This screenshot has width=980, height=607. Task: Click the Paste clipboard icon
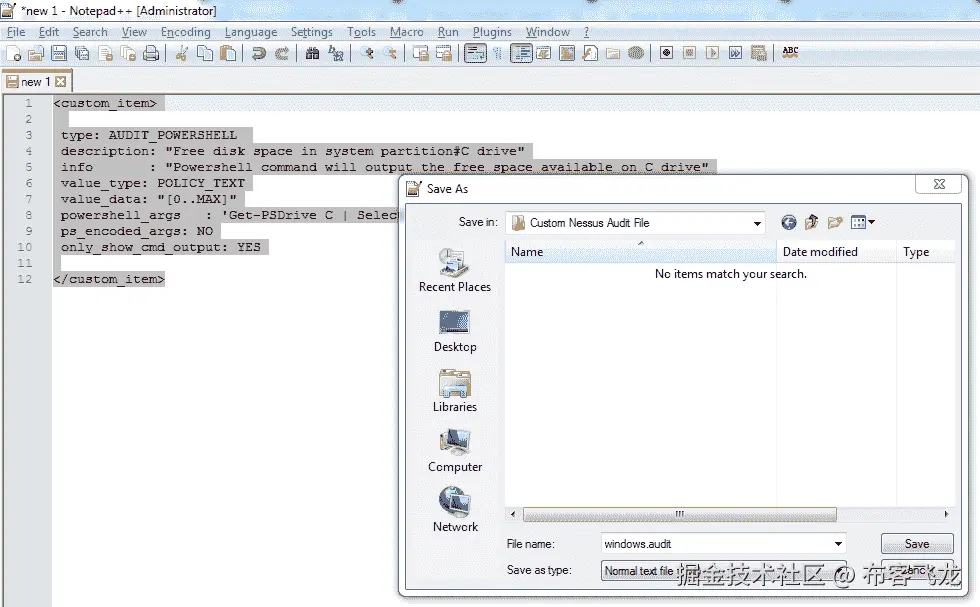point(228,54)
